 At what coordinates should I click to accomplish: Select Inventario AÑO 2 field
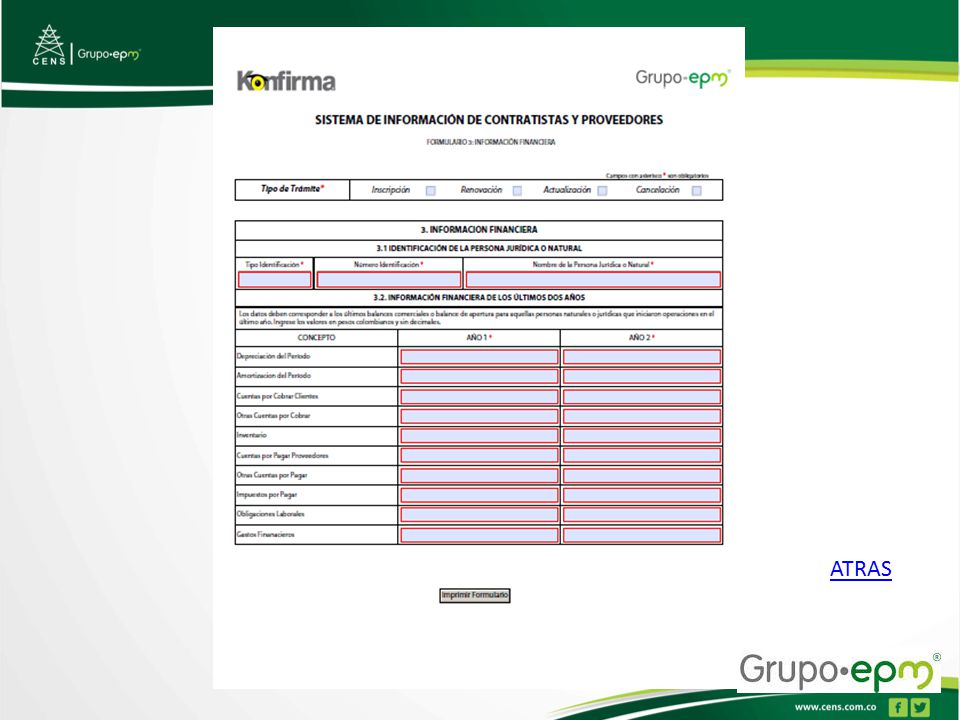[642, 436]
